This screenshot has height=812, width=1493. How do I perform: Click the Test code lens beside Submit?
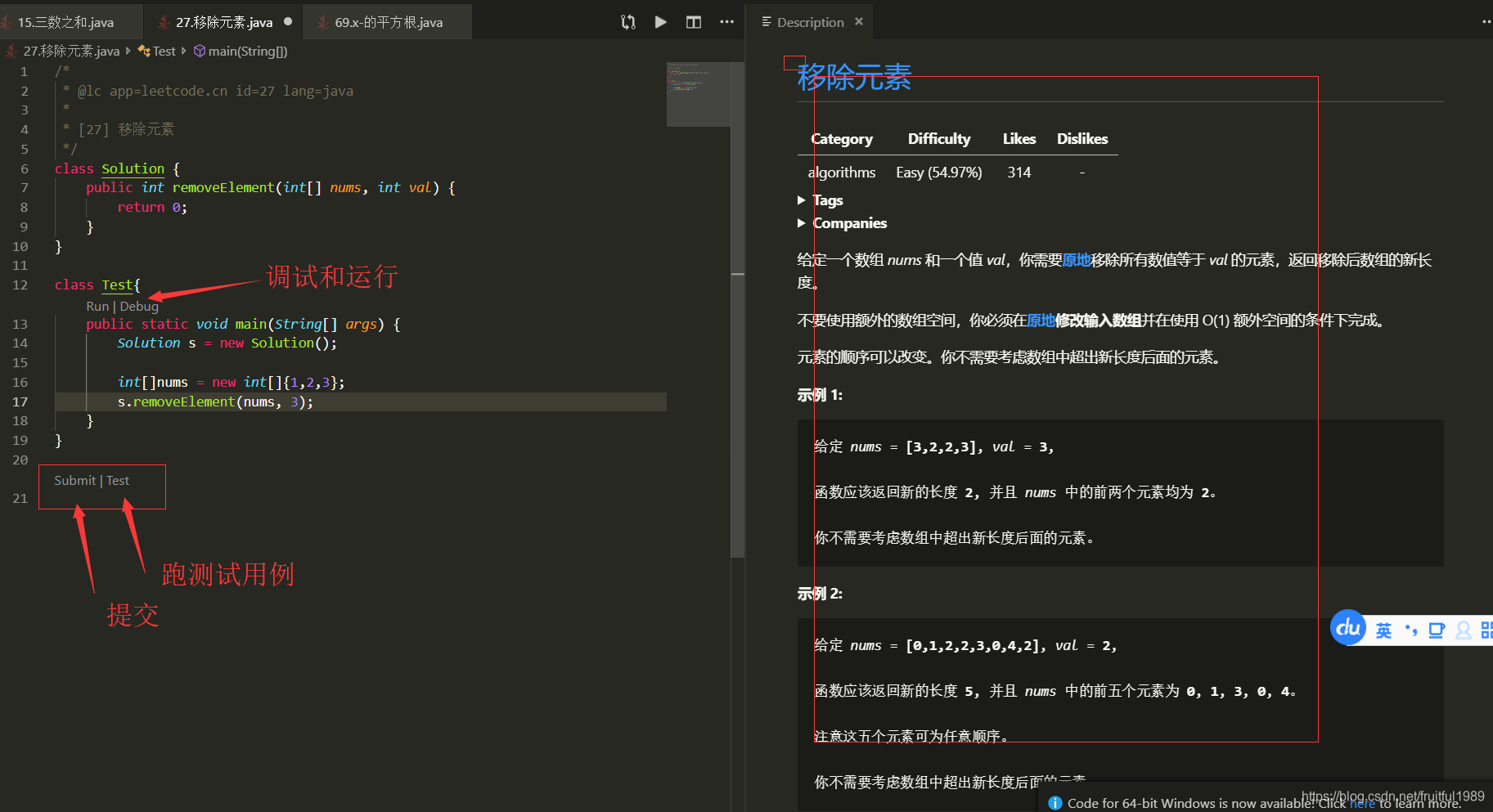(x=118, y=481)
